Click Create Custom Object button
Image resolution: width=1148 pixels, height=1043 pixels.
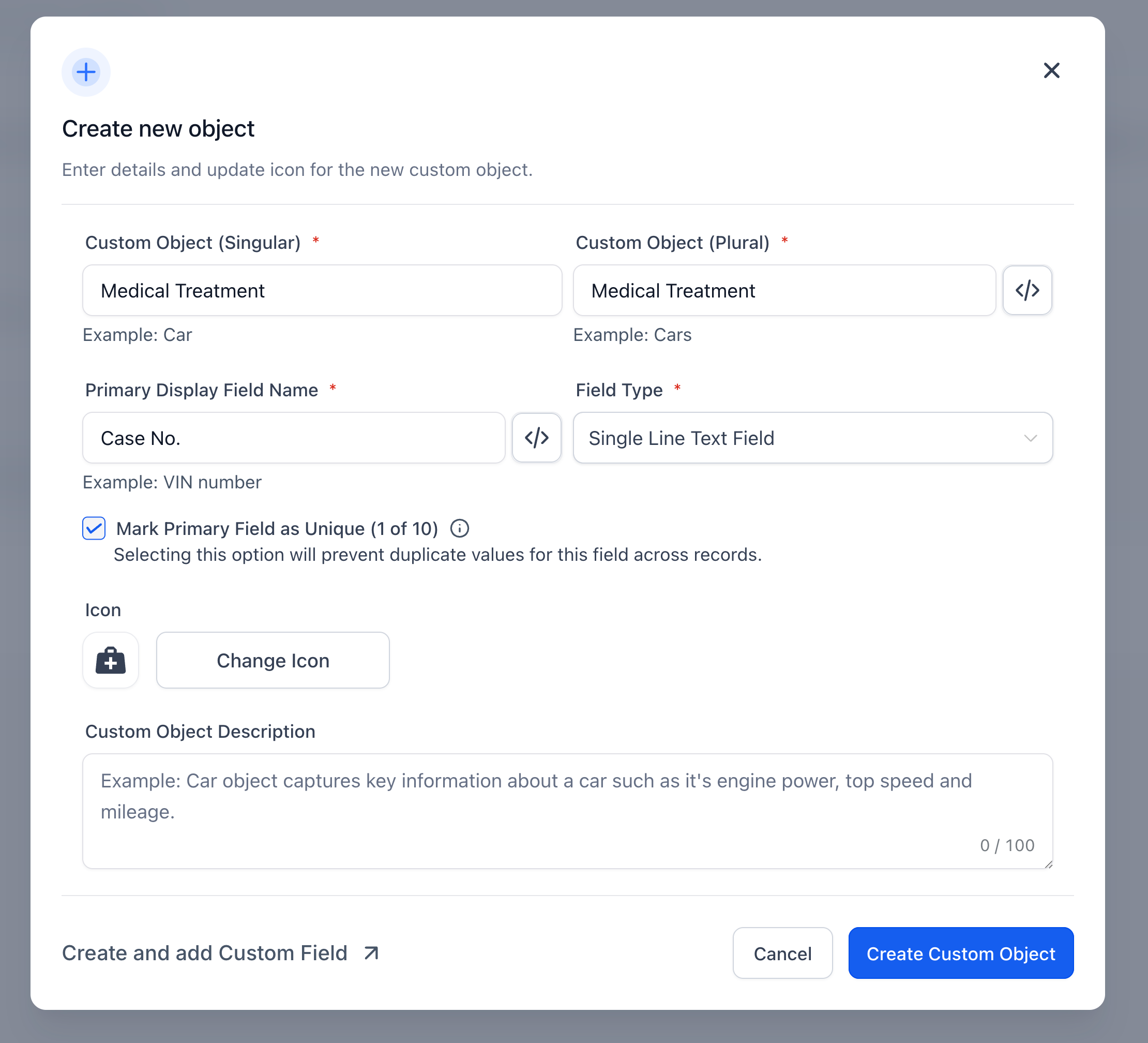[x=960, y=953]
